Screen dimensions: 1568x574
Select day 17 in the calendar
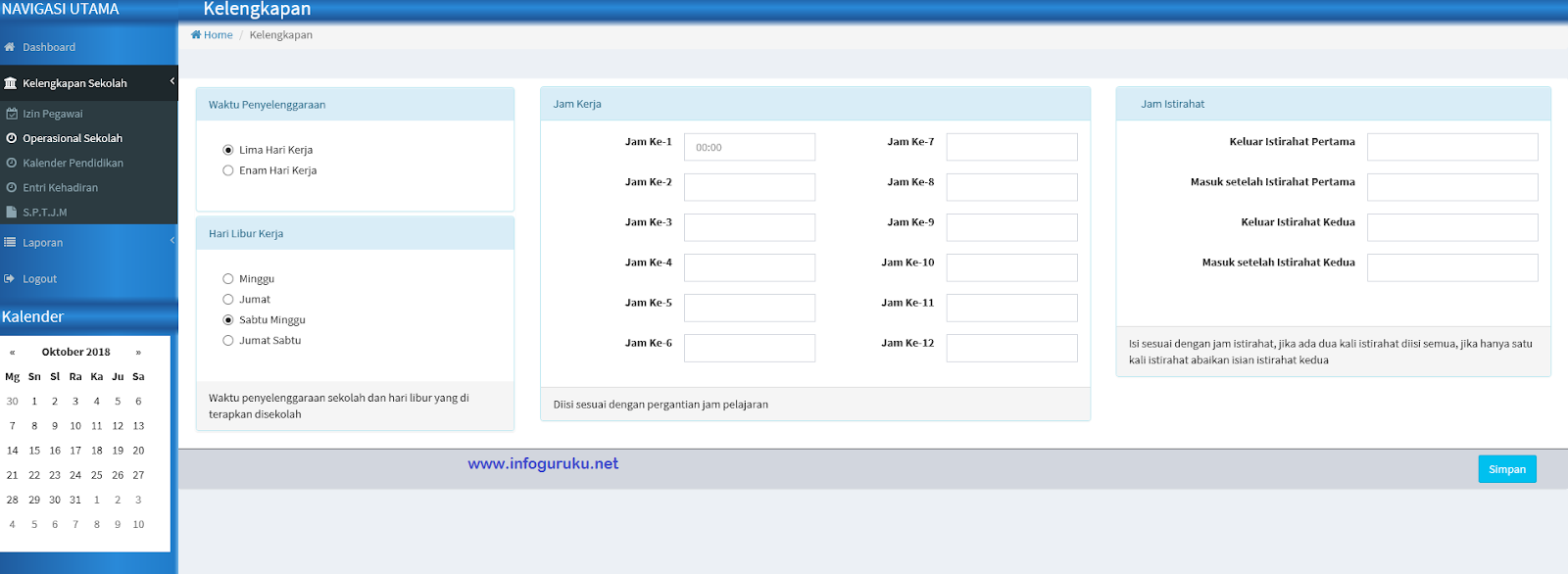(x=75, y=451)
